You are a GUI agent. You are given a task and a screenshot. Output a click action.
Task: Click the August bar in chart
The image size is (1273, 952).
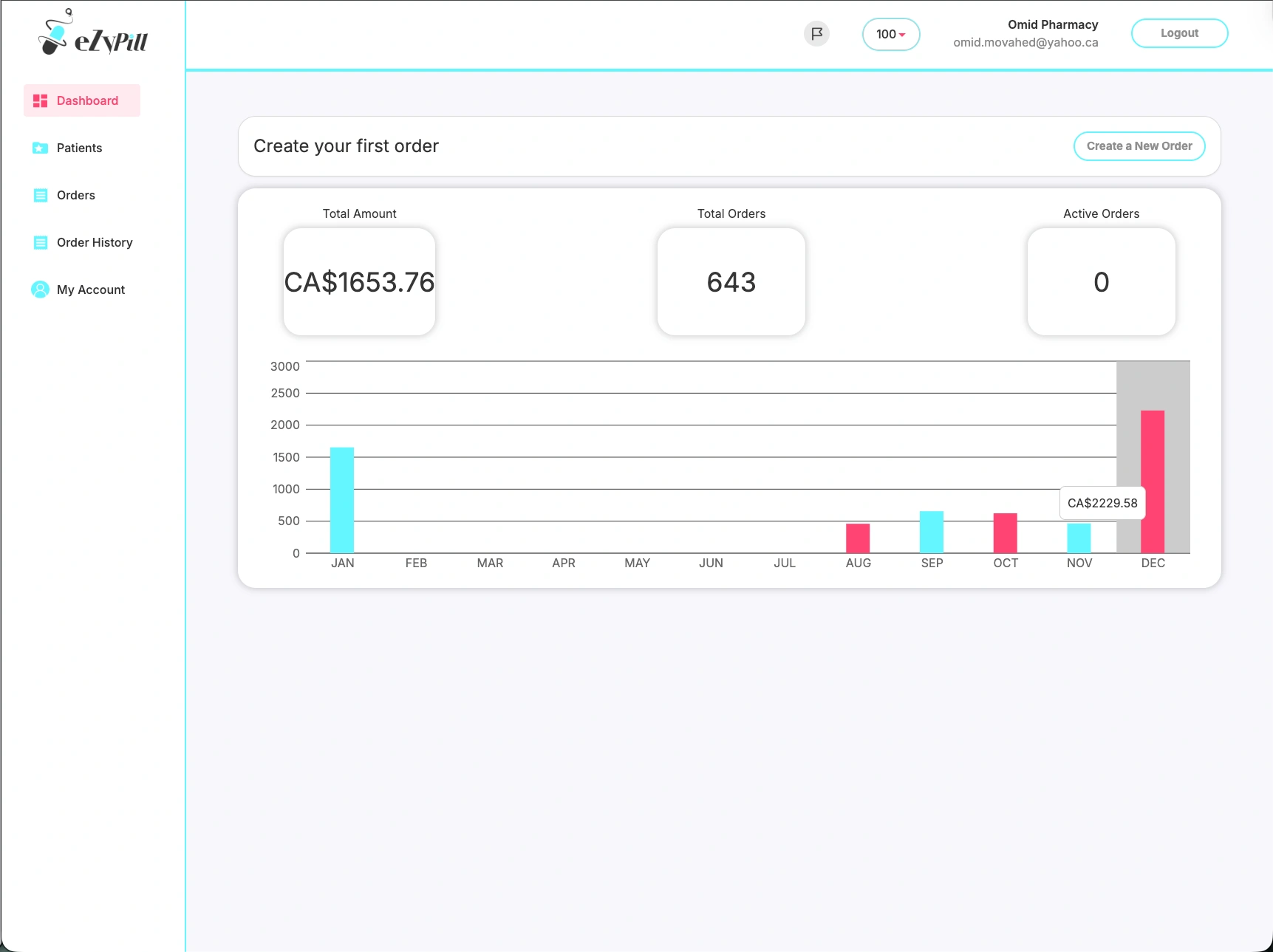click(858, 538)
